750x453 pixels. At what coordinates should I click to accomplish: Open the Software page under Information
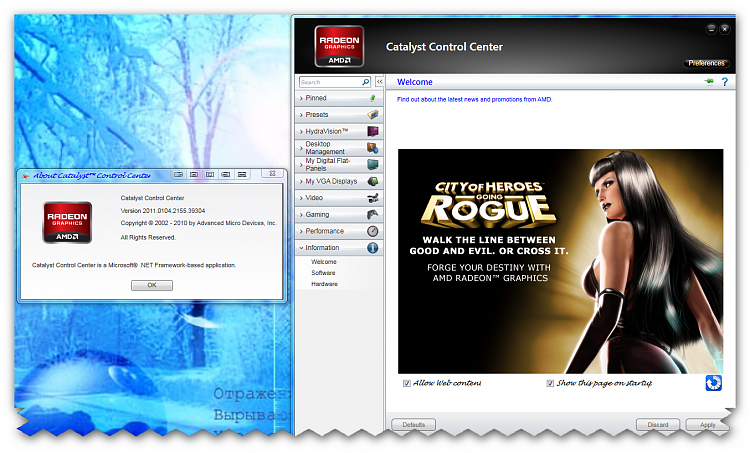coord(323,273)
